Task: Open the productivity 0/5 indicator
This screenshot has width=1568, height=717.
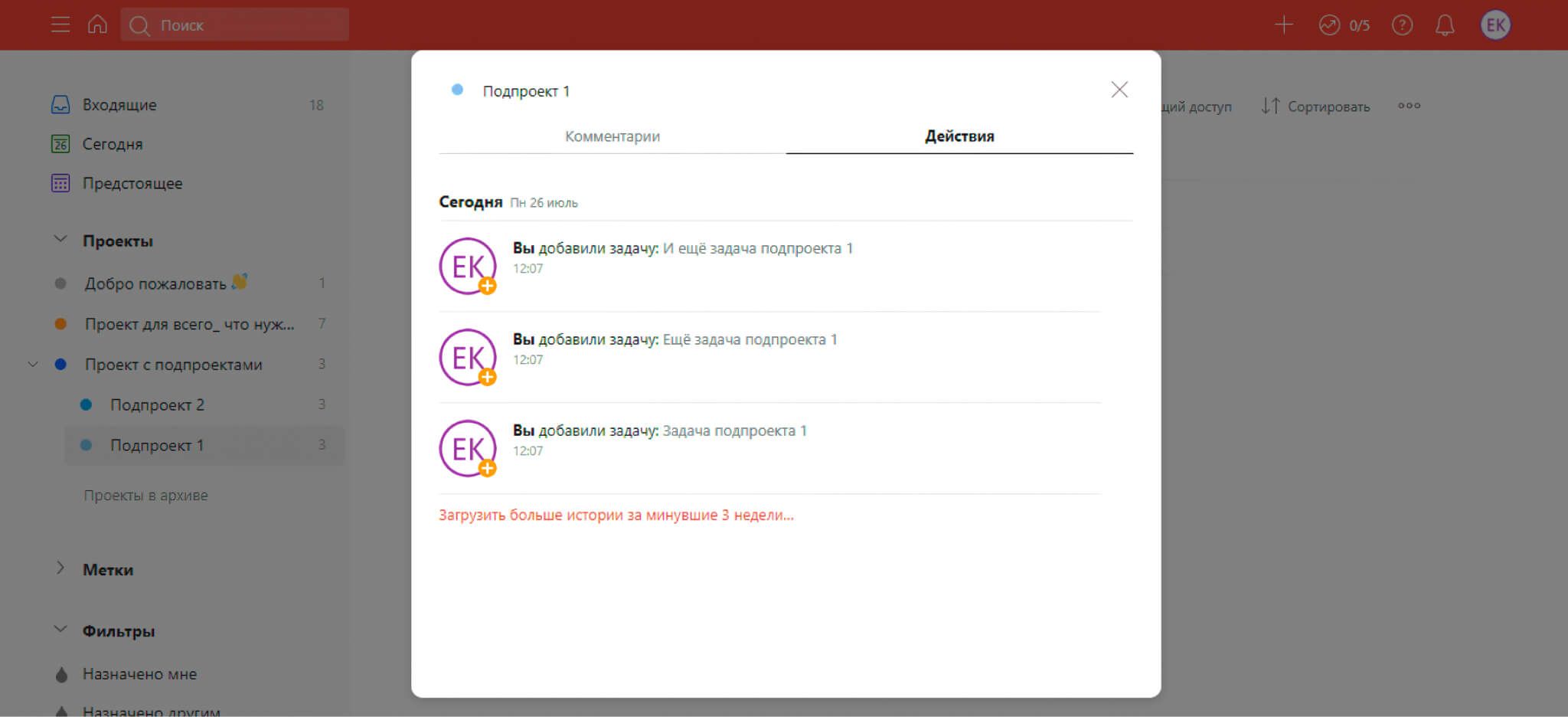Action: click(x=1344, y=25)
